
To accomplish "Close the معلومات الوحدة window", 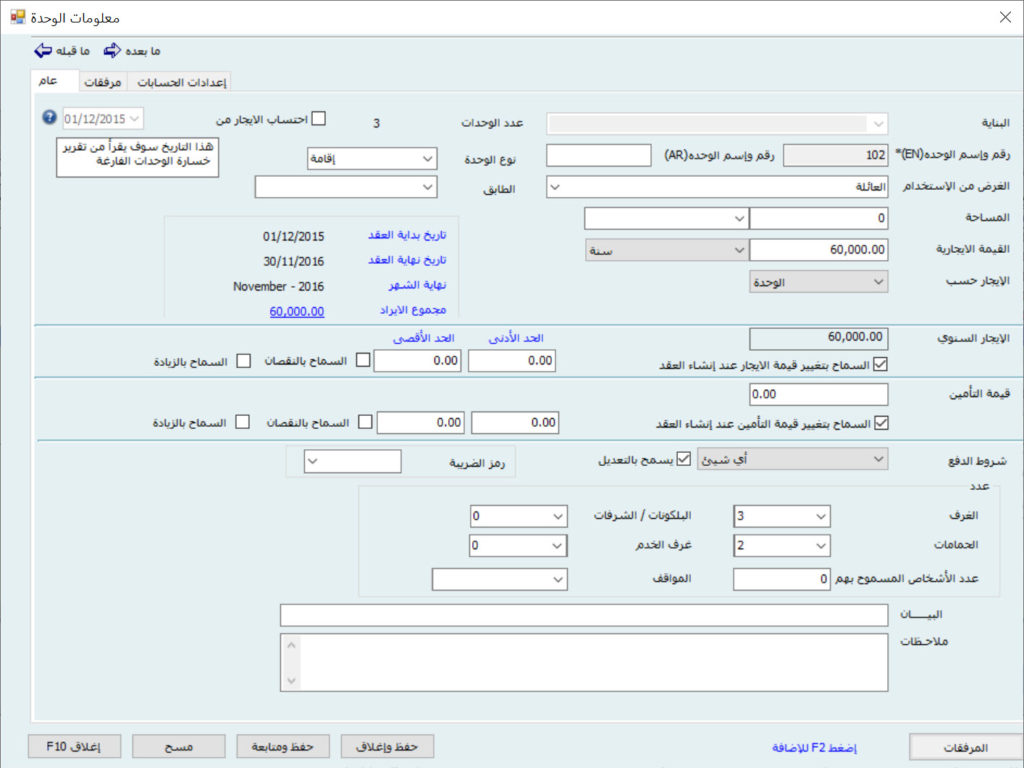I will 1005,16.
